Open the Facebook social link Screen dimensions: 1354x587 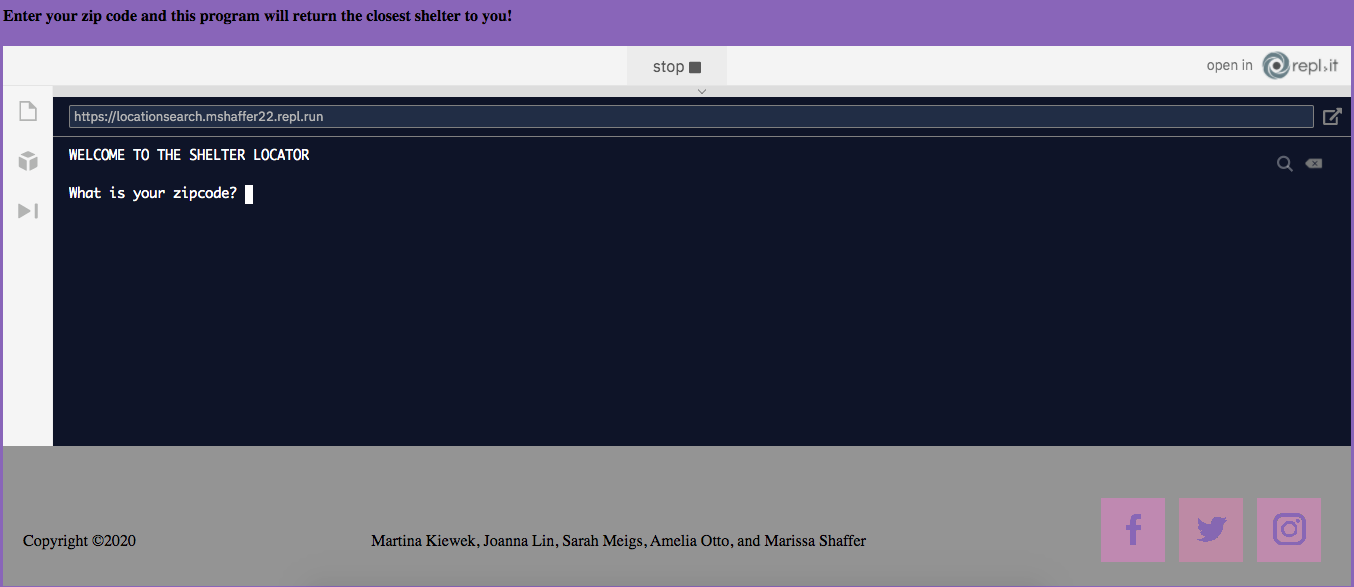(x=1133, y=530)
